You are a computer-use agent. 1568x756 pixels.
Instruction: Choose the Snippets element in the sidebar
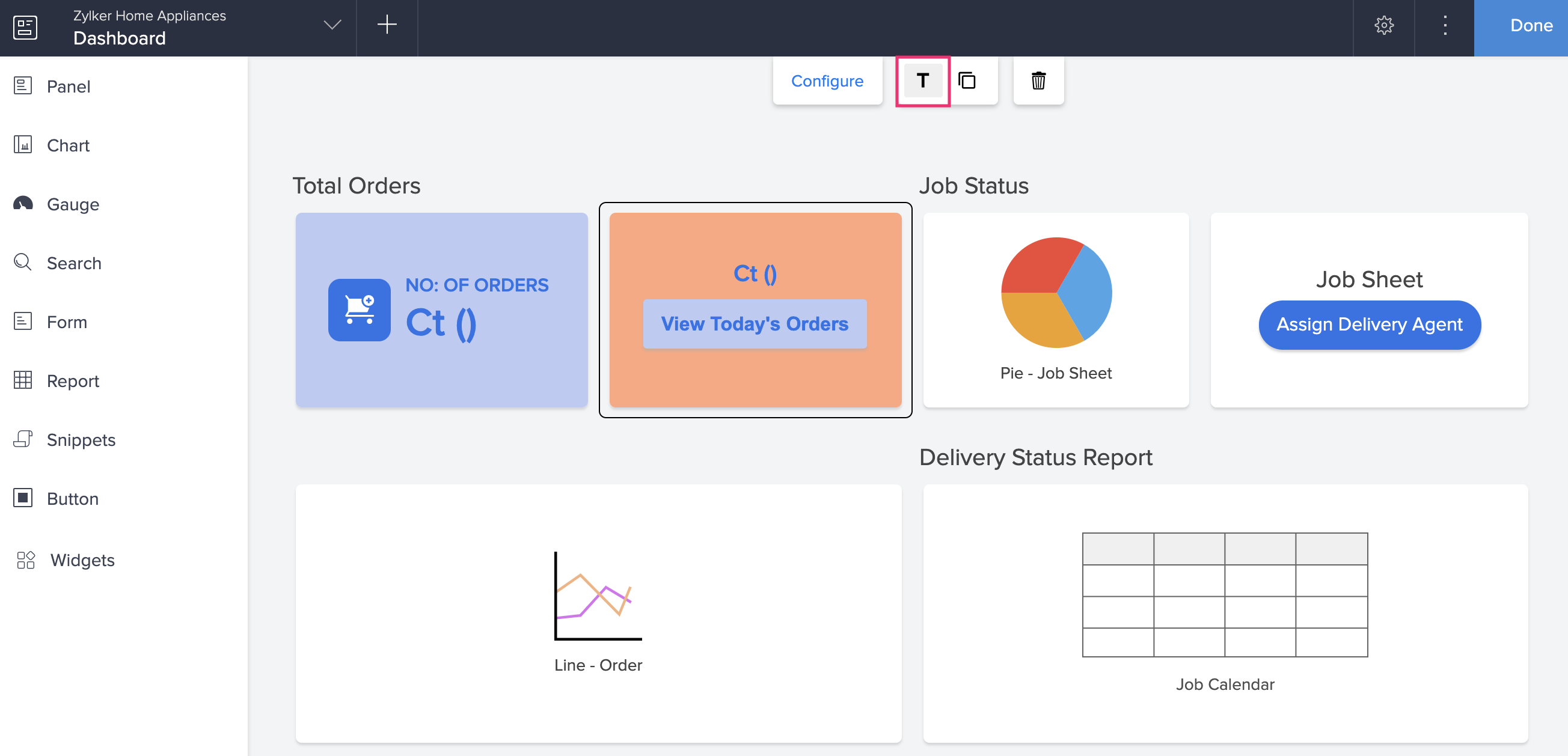(x=81, y=440)
